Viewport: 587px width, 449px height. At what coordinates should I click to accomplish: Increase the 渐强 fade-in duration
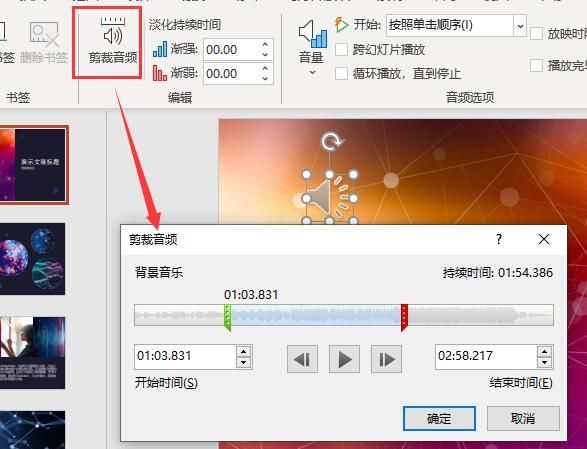(265, 45)
